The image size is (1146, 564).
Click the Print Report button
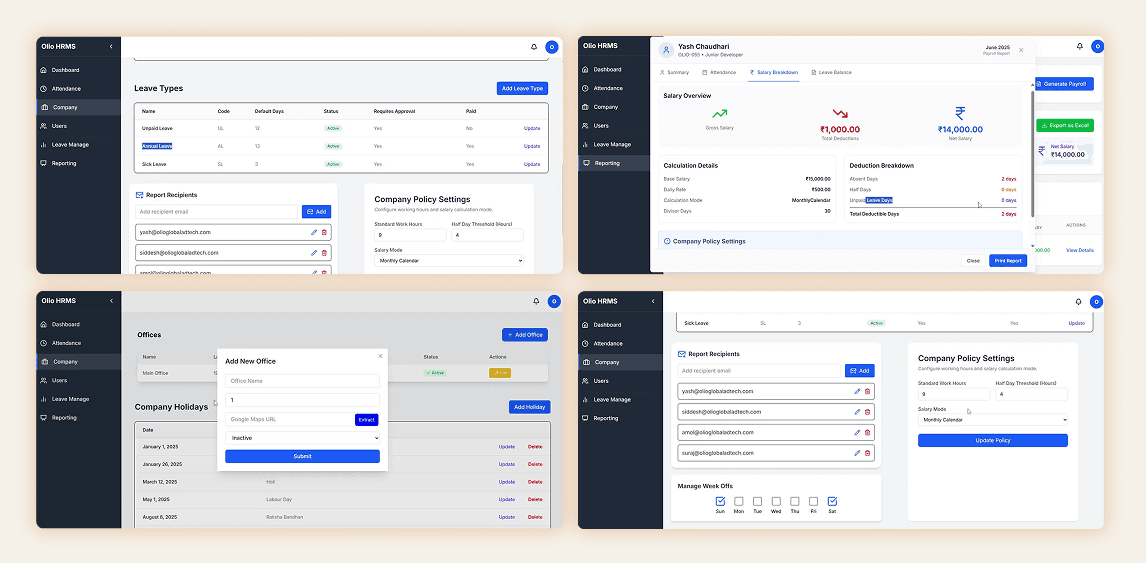[1008, 261]
